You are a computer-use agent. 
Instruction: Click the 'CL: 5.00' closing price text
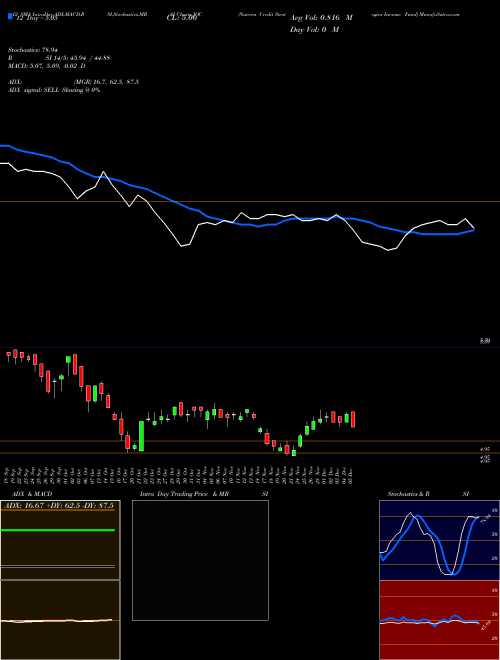click(x=182, y=18)
